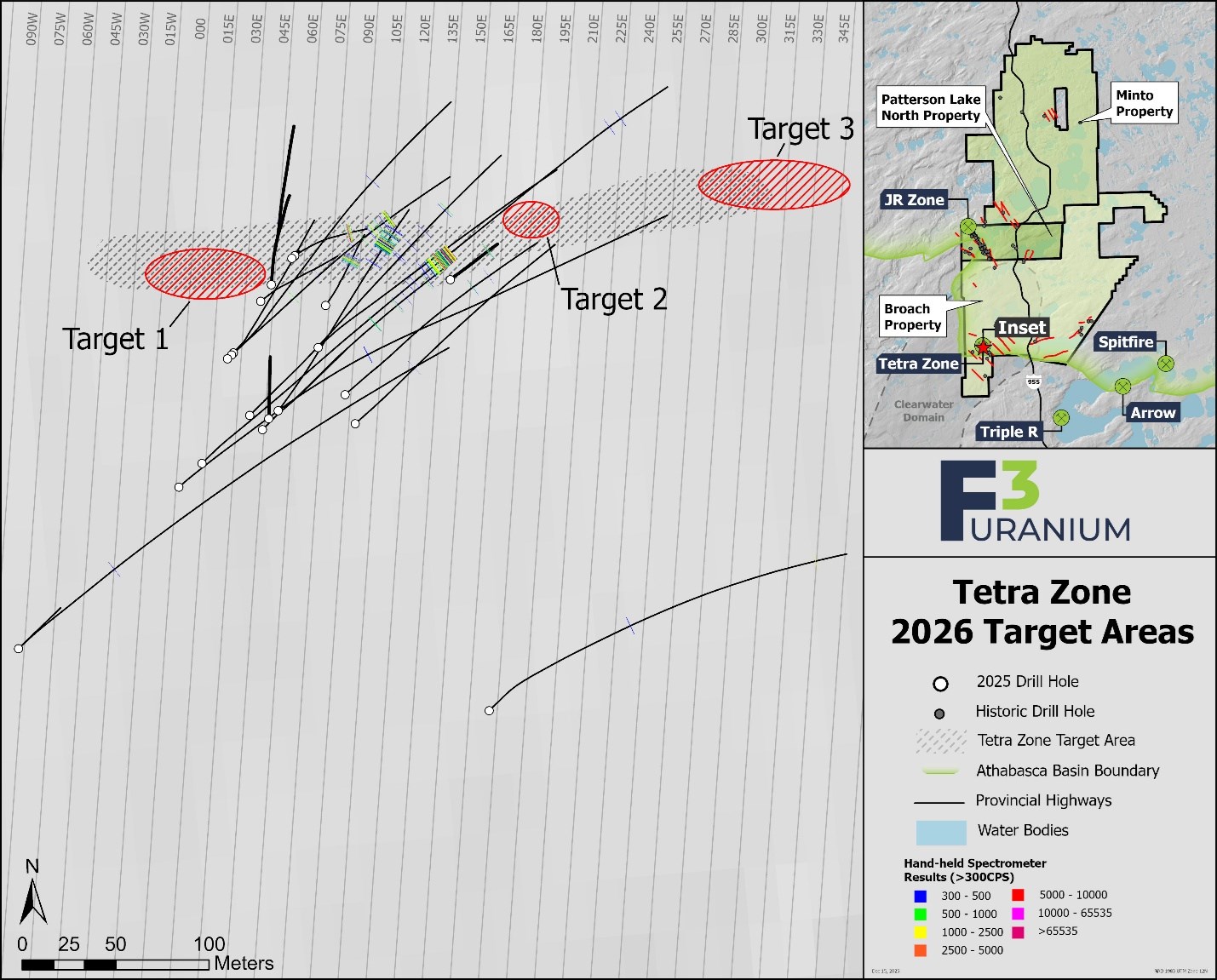Click the Target 3 red hatched ellipse
The image size is (1217, 980).
click(773, 185)
